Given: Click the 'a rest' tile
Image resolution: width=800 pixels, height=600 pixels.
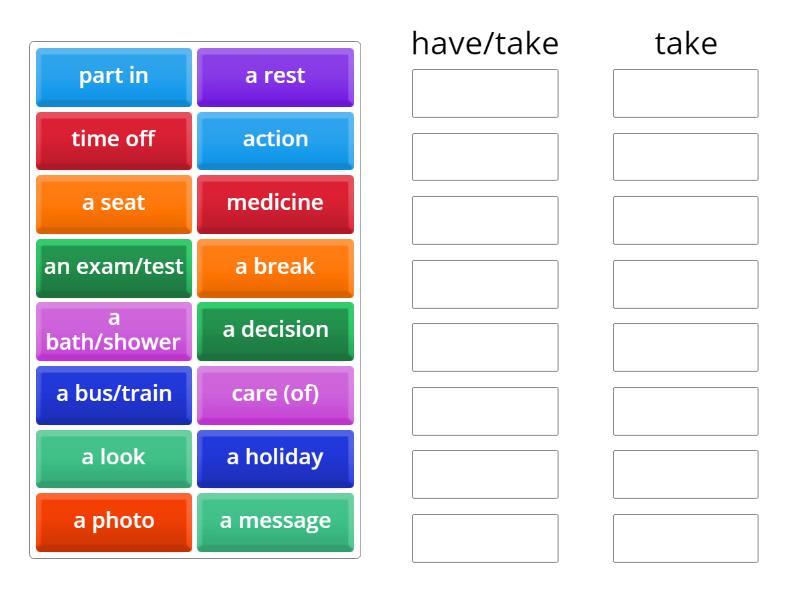Looking at the screenshot, I should click(276, 77).
